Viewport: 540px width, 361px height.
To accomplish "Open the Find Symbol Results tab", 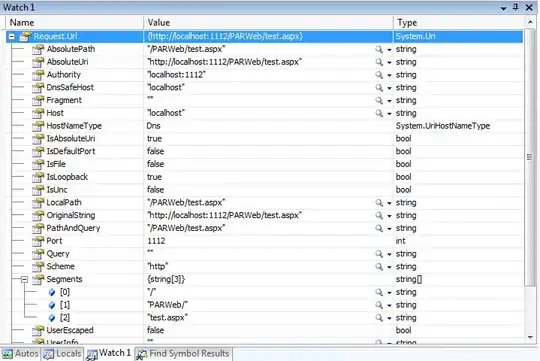I will coord(184,354).
